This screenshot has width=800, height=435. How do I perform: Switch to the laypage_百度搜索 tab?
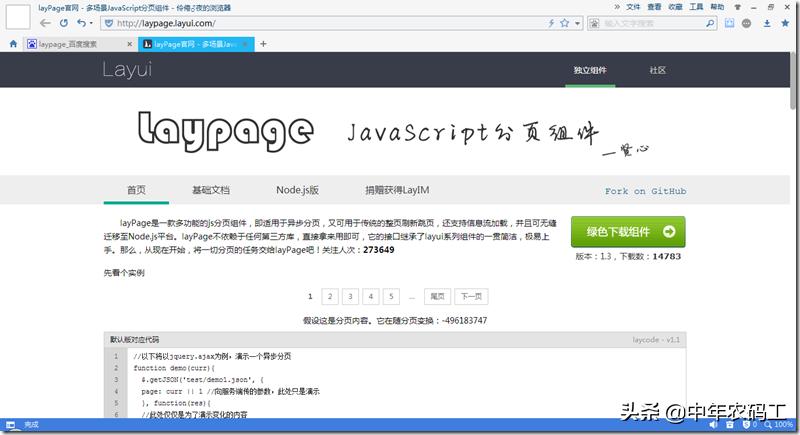[79, 44]
